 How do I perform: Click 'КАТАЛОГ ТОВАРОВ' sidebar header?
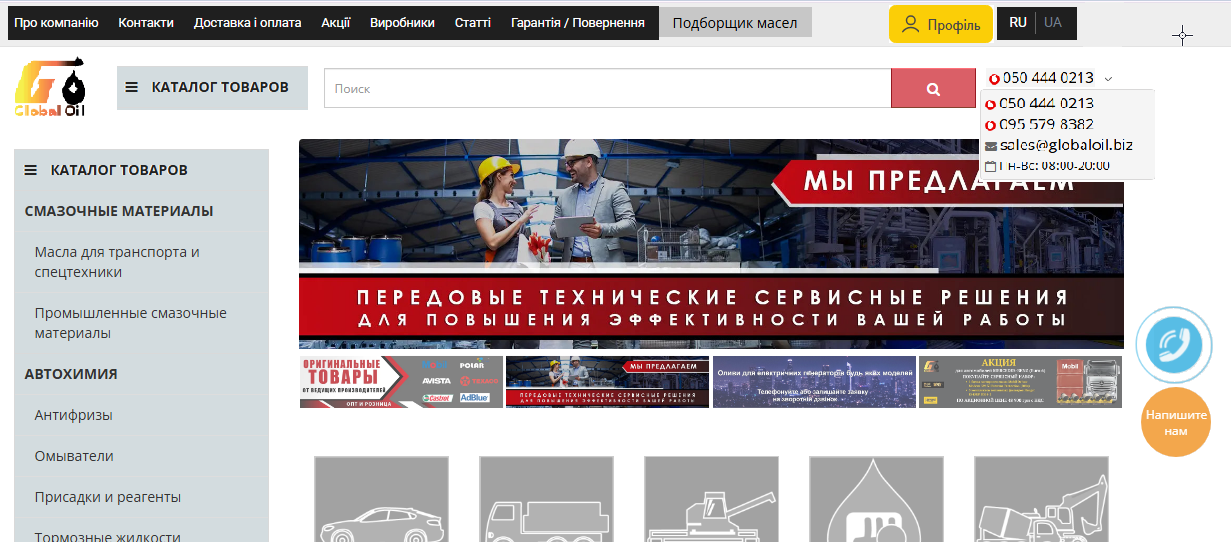click(141, 170)
